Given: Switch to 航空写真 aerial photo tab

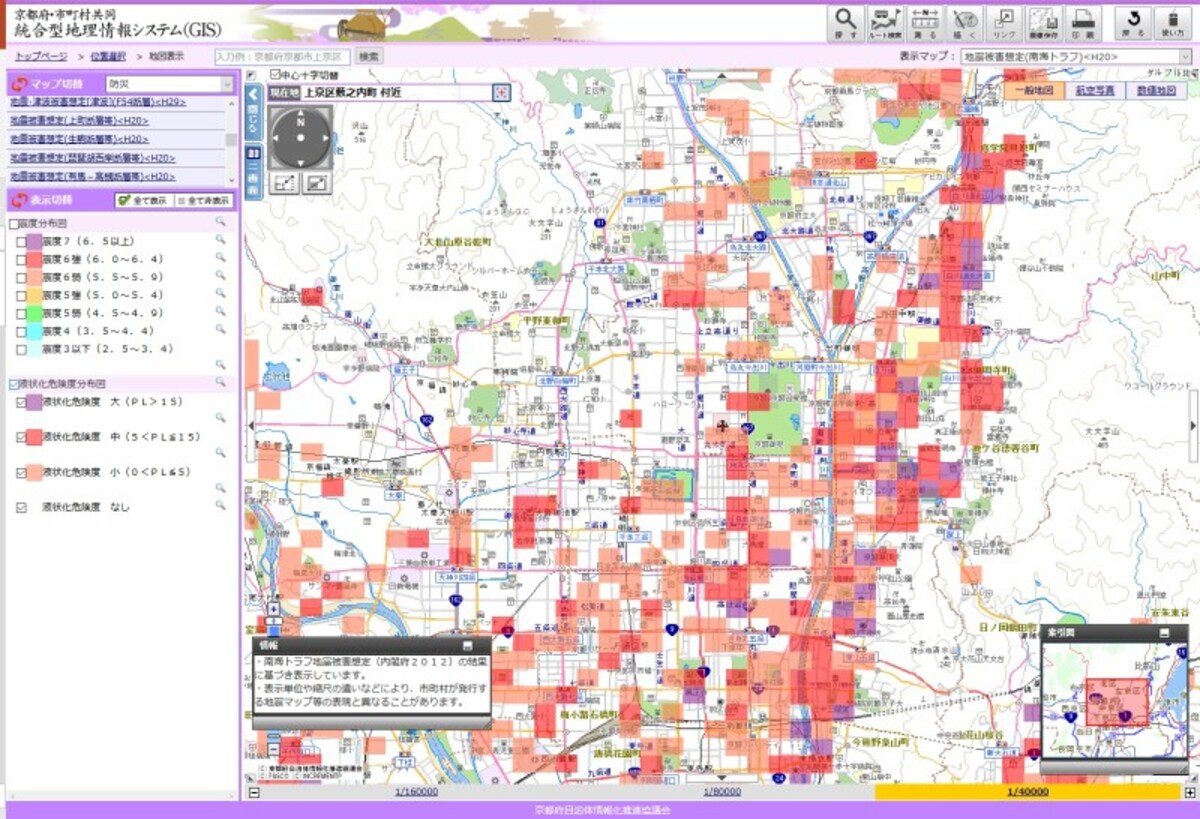Looking at the screenshot, I should coord(1097,90).
